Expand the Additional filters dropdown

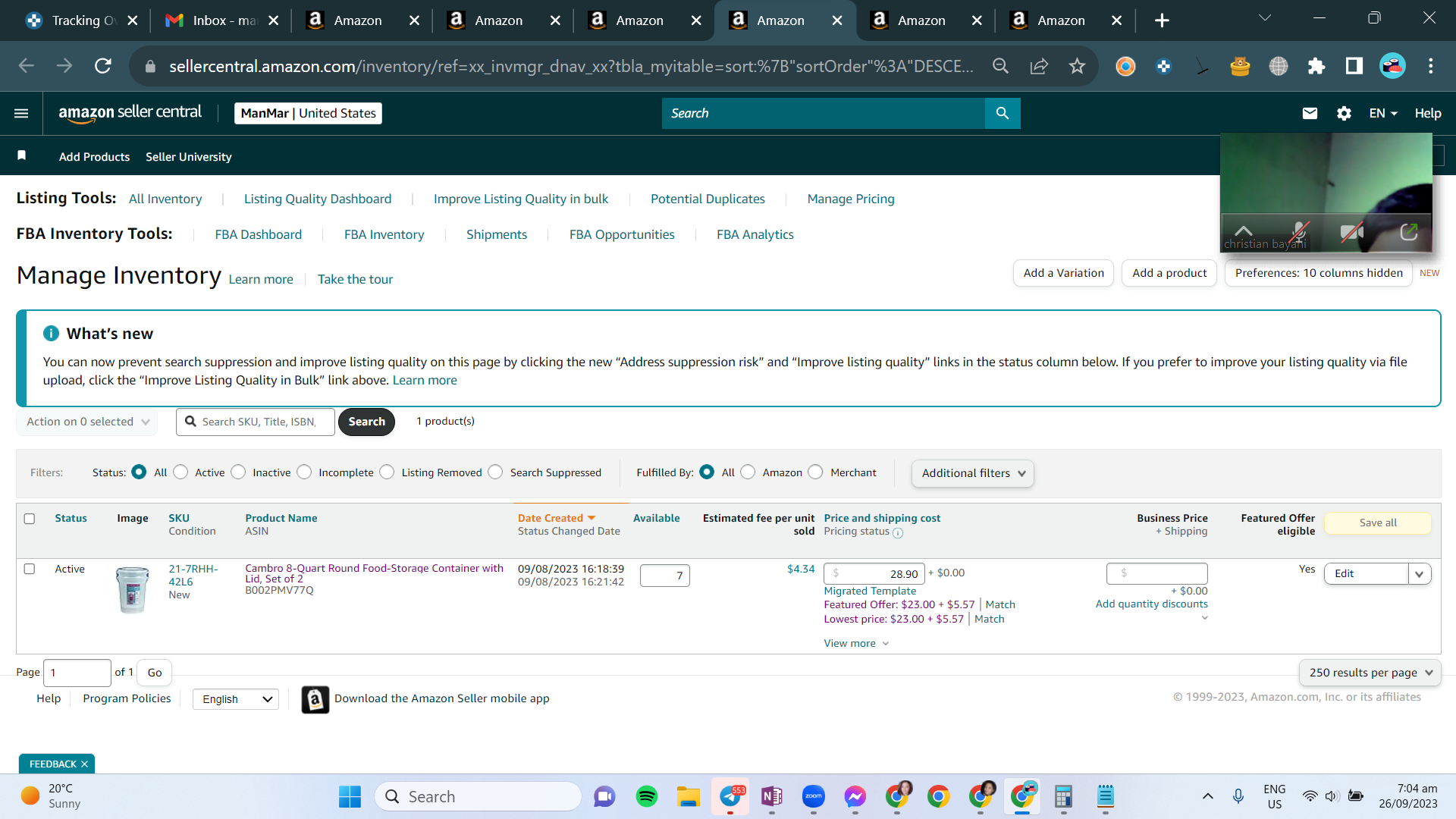973,473
